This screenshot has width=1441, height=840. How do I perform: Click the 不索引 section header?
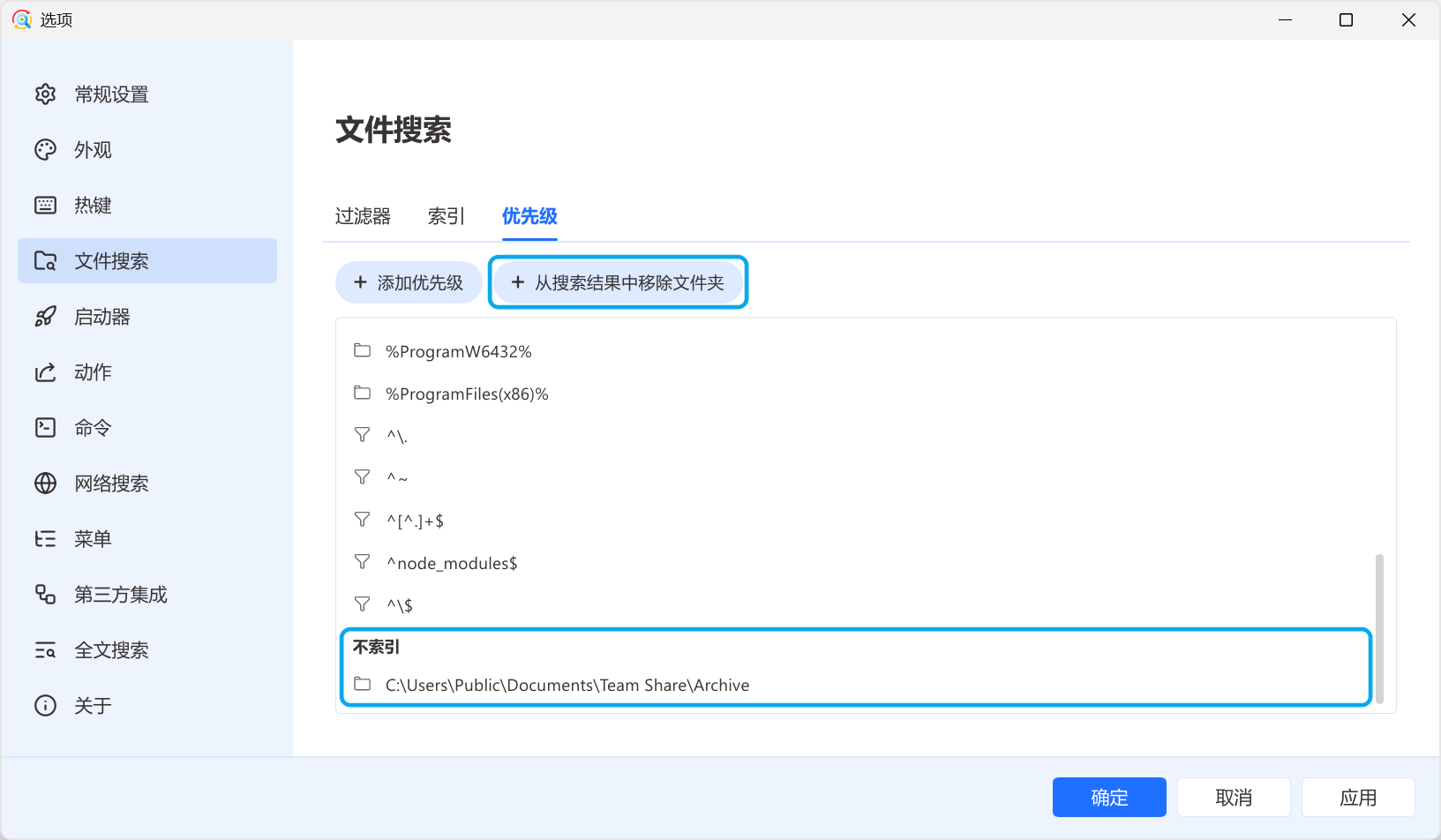click(377, 647)
